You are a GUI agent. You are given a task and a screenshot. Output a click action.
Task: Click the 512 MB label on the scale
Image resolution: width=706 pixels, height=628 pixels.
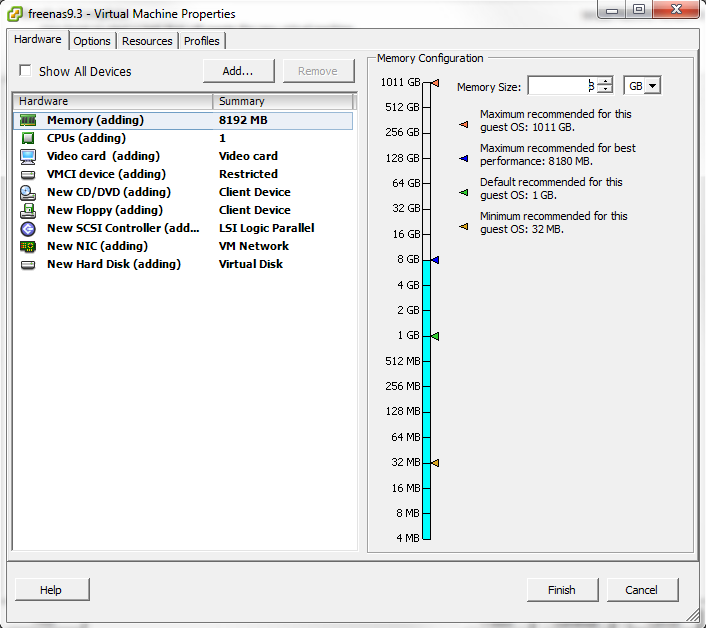click(x=403, y=361)
